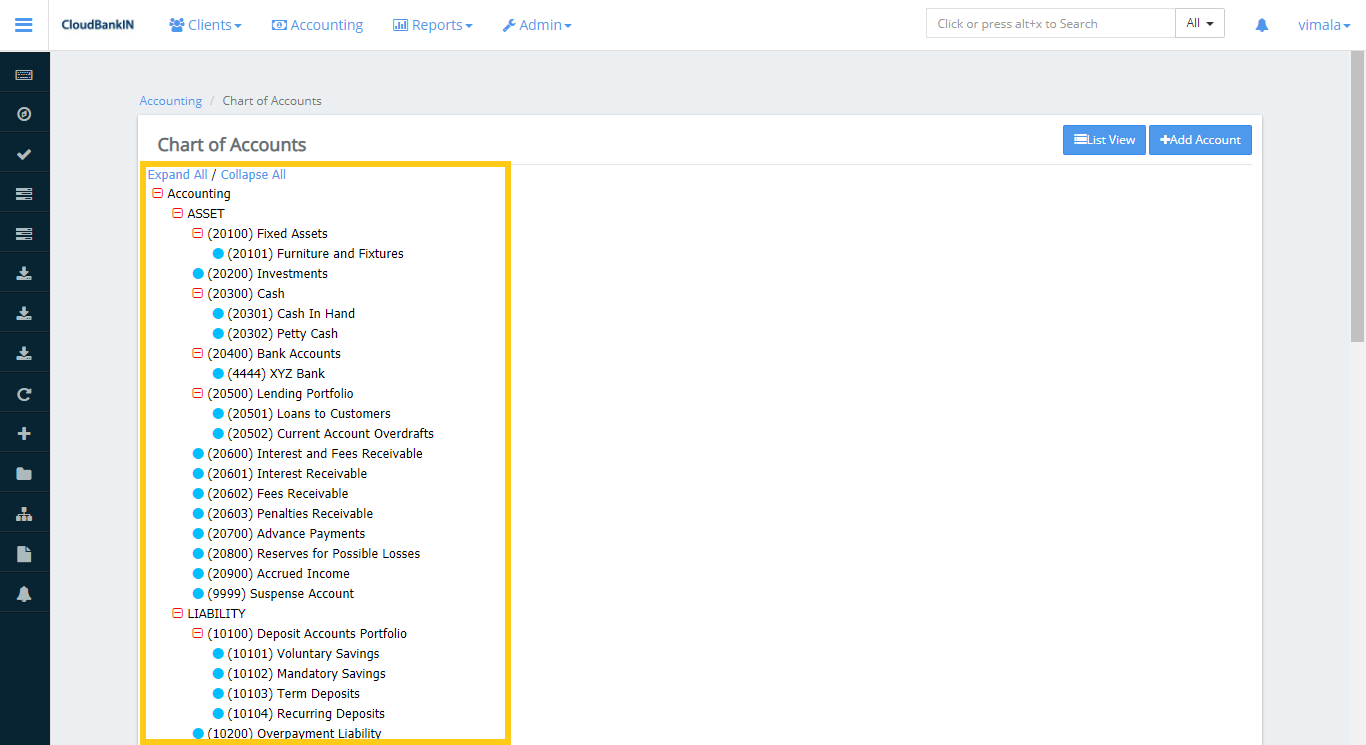Screen dimensions: 1366x745
Task: Click the bell icon at sidebar bottom
Action: click(x=24, y=593)
